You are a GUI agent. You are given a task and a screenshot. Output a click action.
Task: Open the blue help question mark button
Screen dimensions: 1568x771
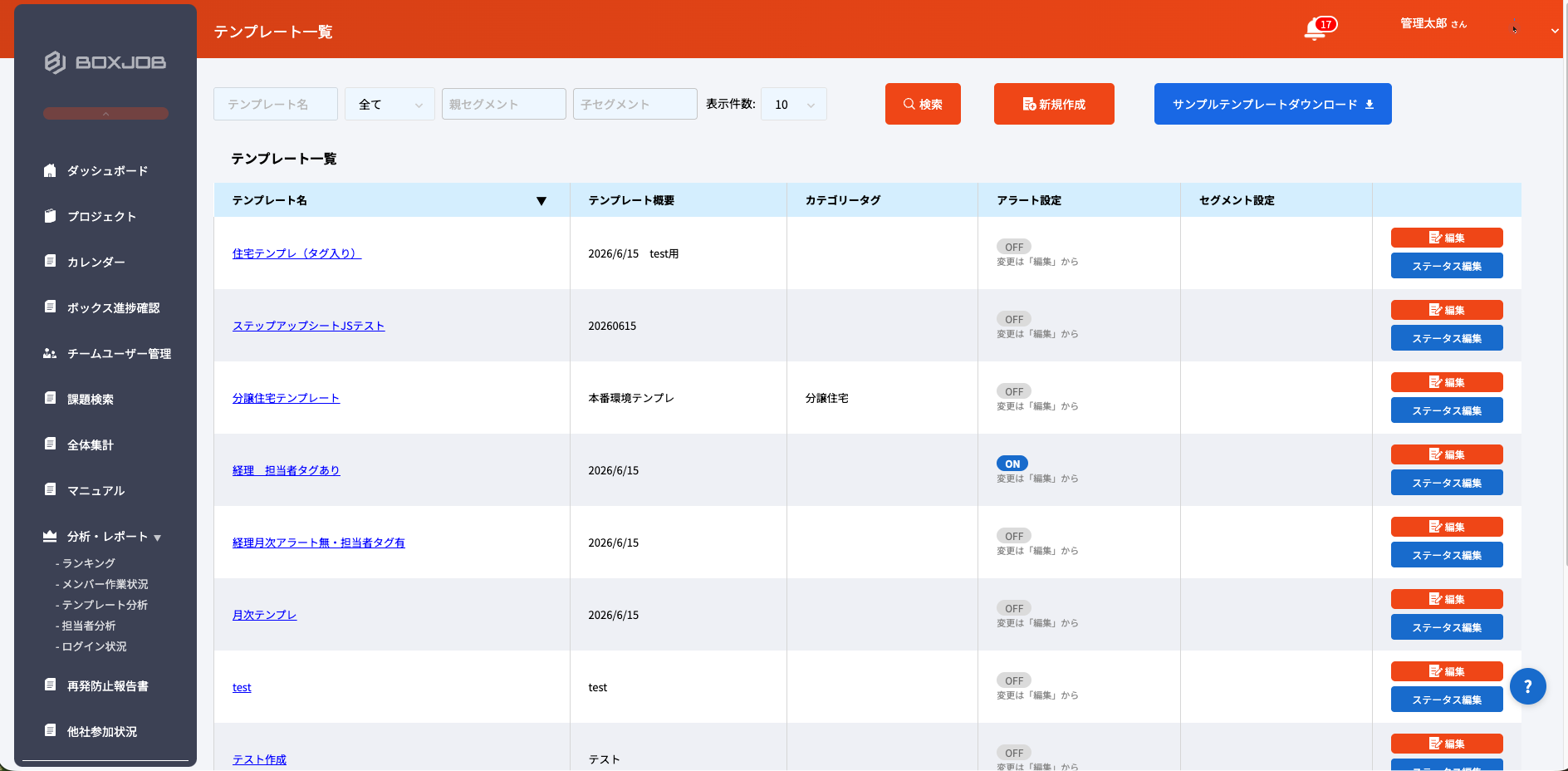click(x=1527, y=686)
